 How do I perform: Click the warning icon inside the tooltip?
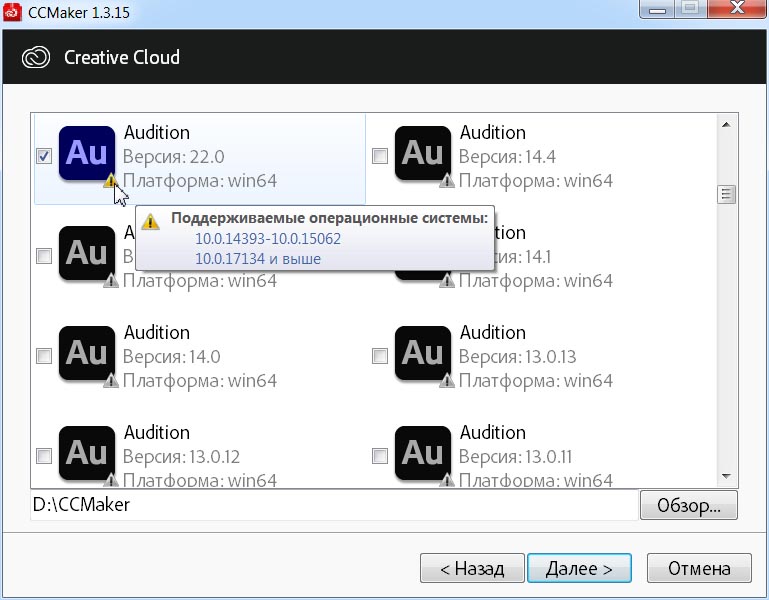(x=151, y=222)
